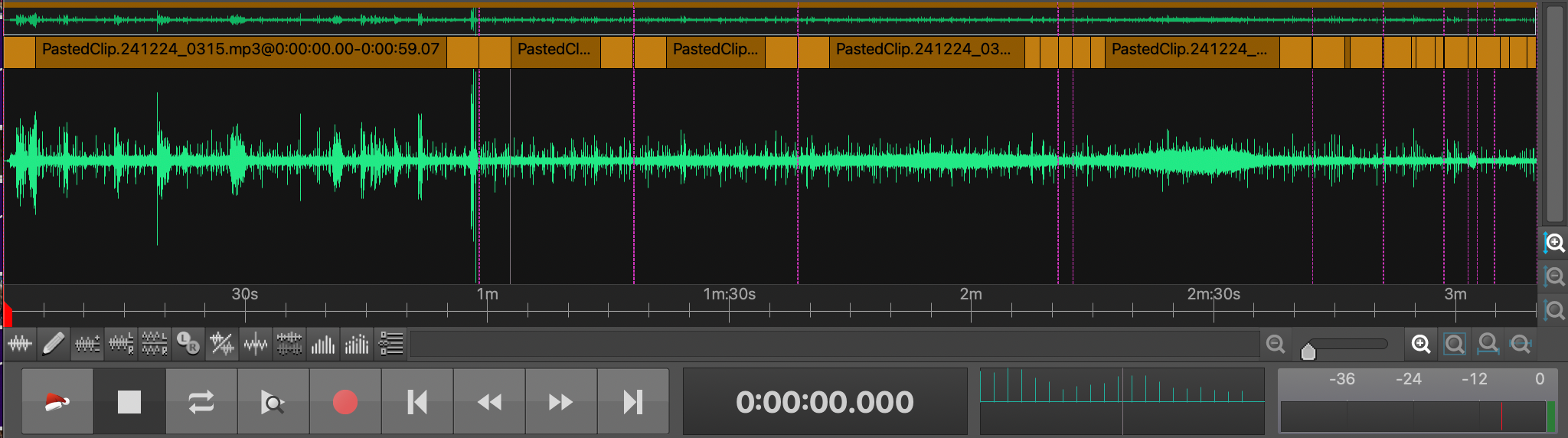Click the zoom-to-selection magnifier icon
This screenshot has width=1568, height=438.
click(x=1488, y=345)
